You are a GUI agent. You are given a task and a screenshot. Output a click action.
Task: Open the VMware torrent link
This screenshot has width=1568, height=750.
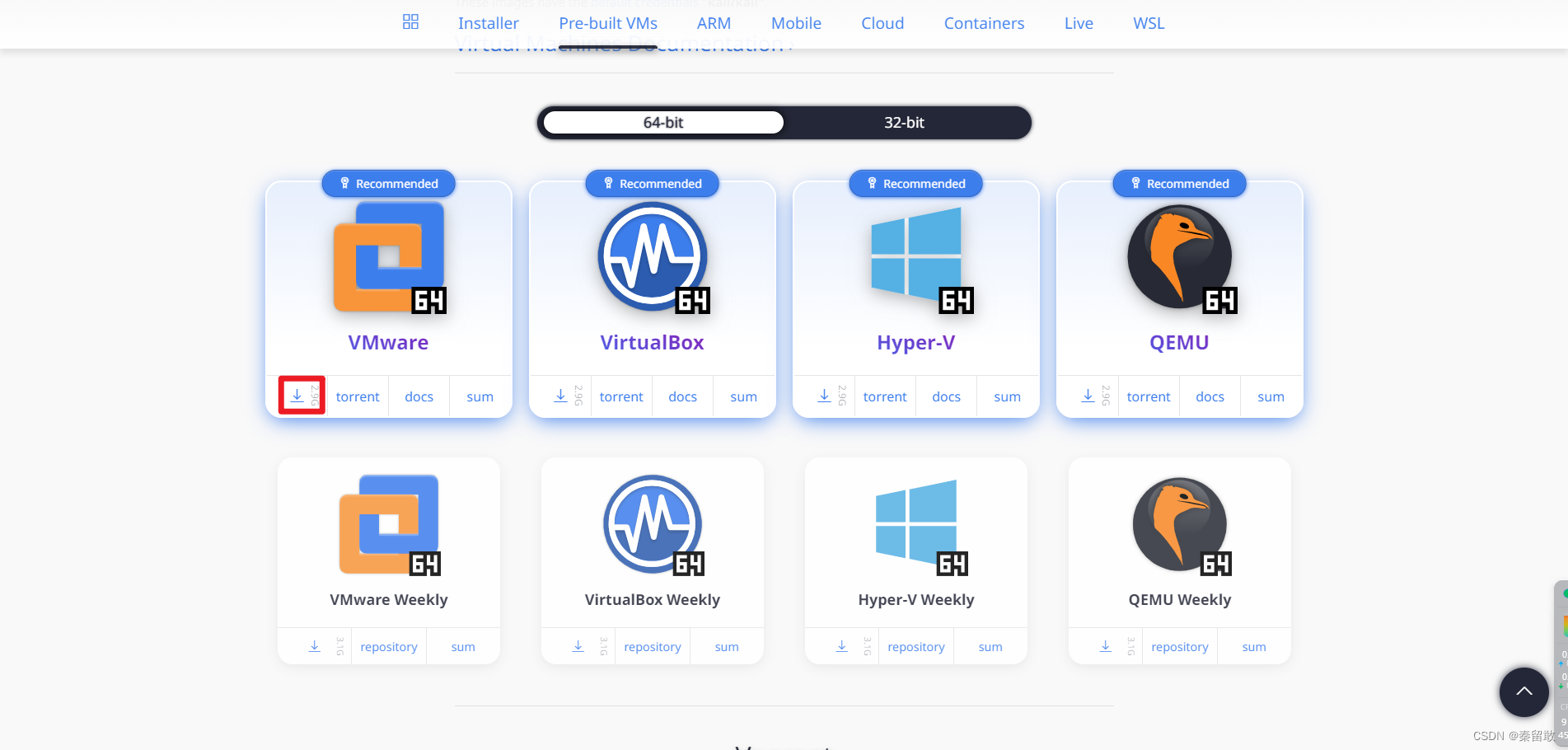pos(358,396)
